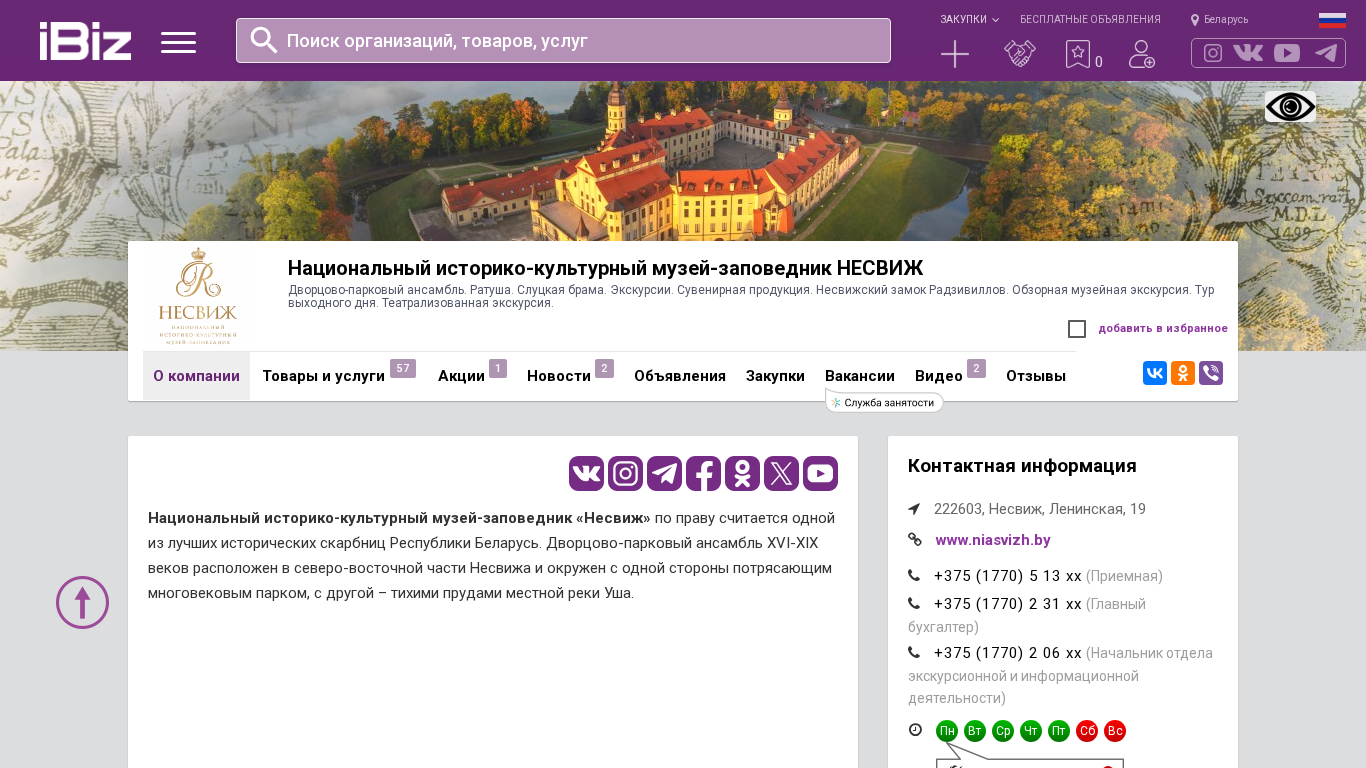Select the Sunday 'Вс' day circle
The width and height of the screenshot is (1366, 768).
coord(1115,731)
